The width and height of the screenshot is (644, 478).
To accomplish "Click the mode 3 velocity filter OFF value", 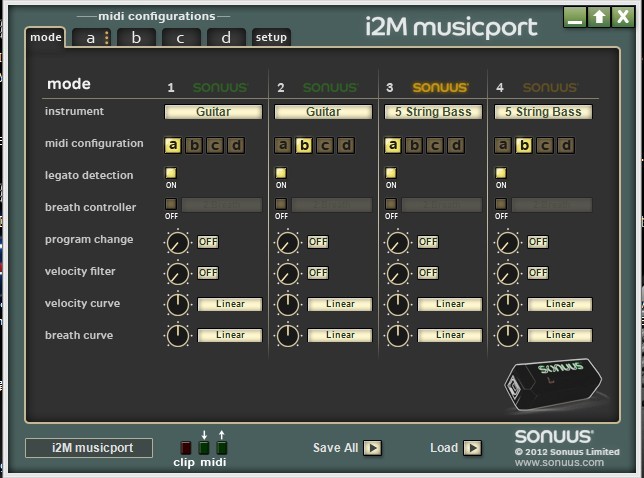I will pyautogui.click(x=428, y=273).
